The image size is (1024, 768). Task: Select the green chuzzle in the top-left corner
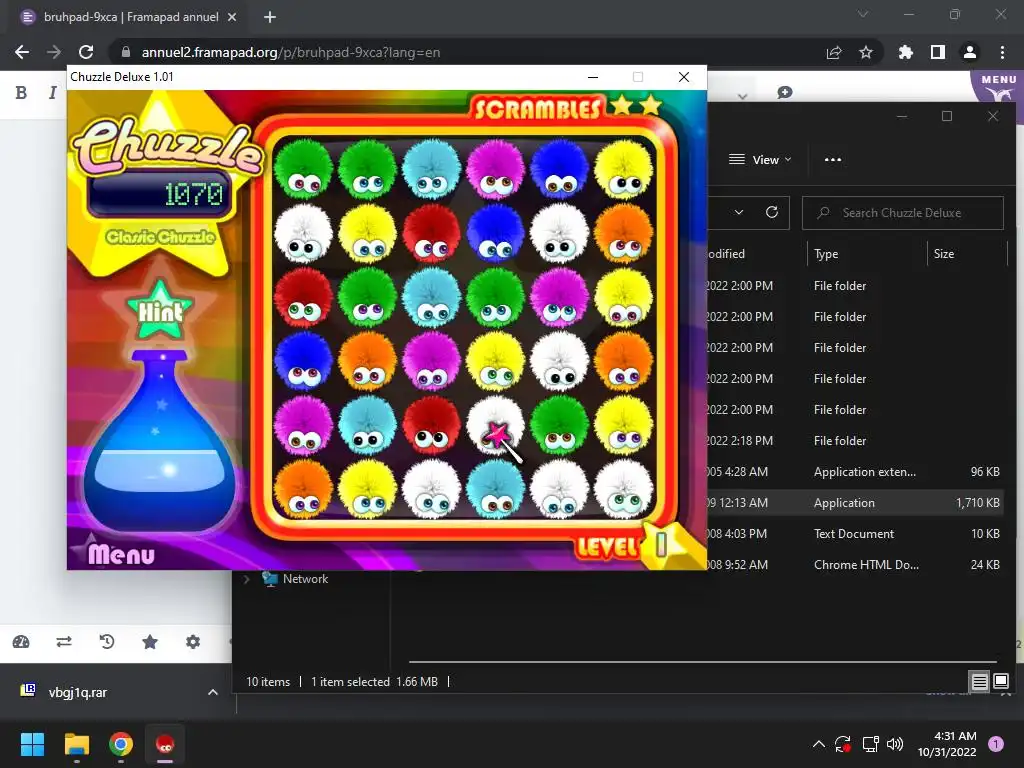(x=303, y=170)
